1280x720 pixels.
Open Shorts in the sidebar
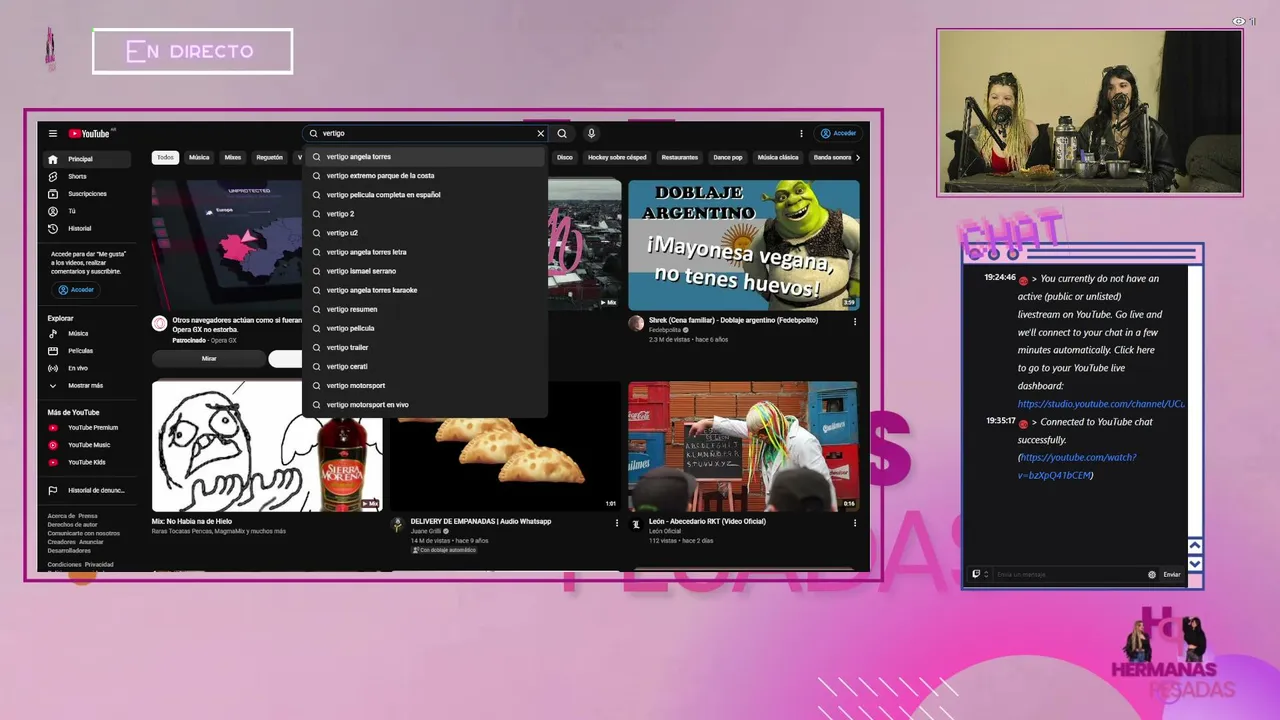88,176
